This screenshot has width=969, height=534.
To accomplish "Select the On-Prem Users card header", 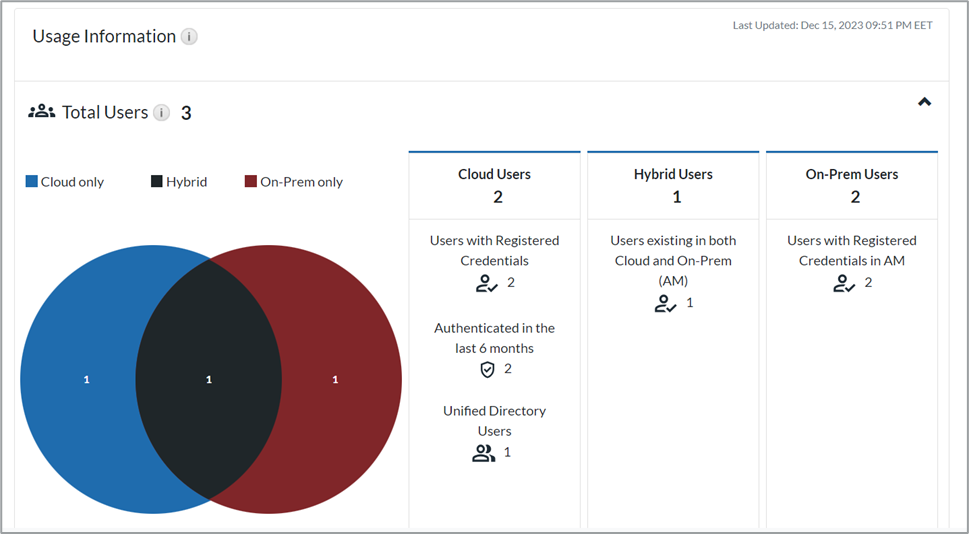I will [x=852, y=185].
